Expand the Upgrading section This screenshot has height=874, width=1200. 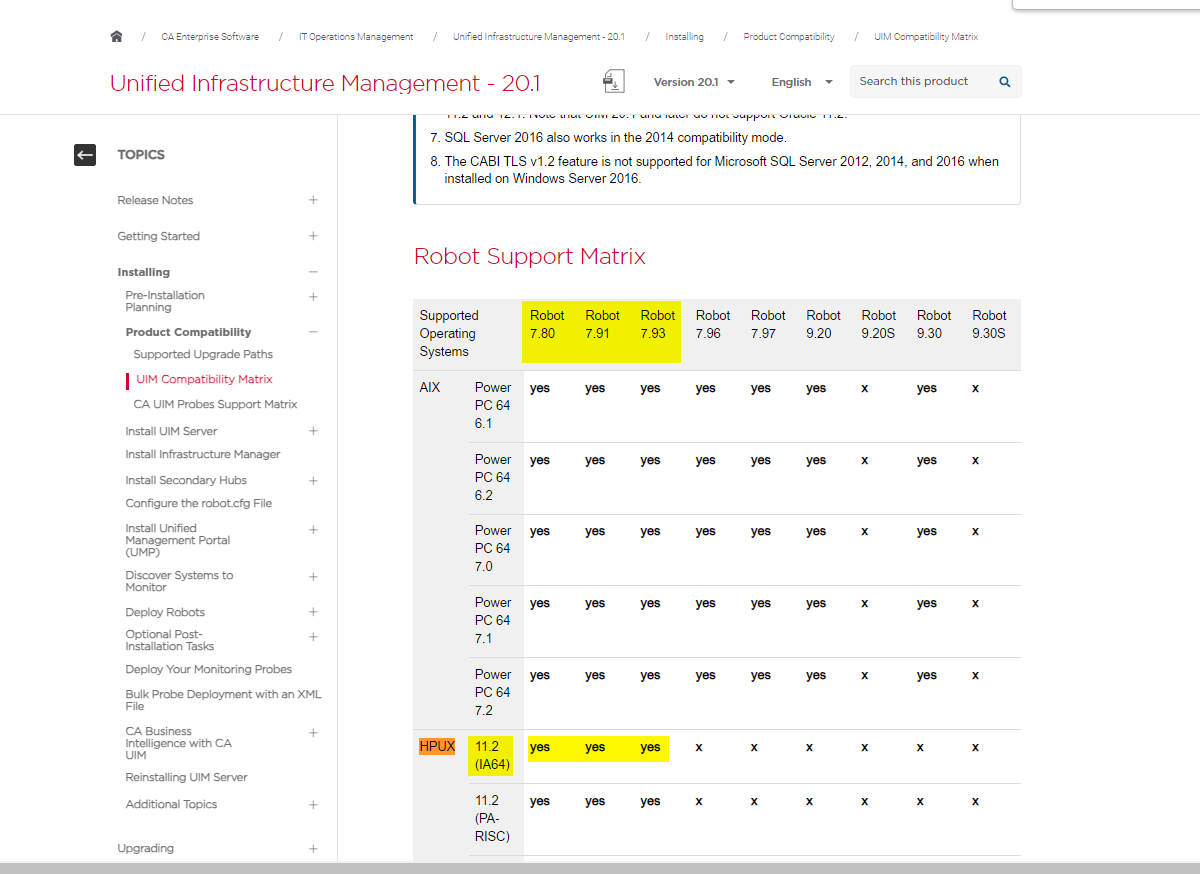coord(313,848)
